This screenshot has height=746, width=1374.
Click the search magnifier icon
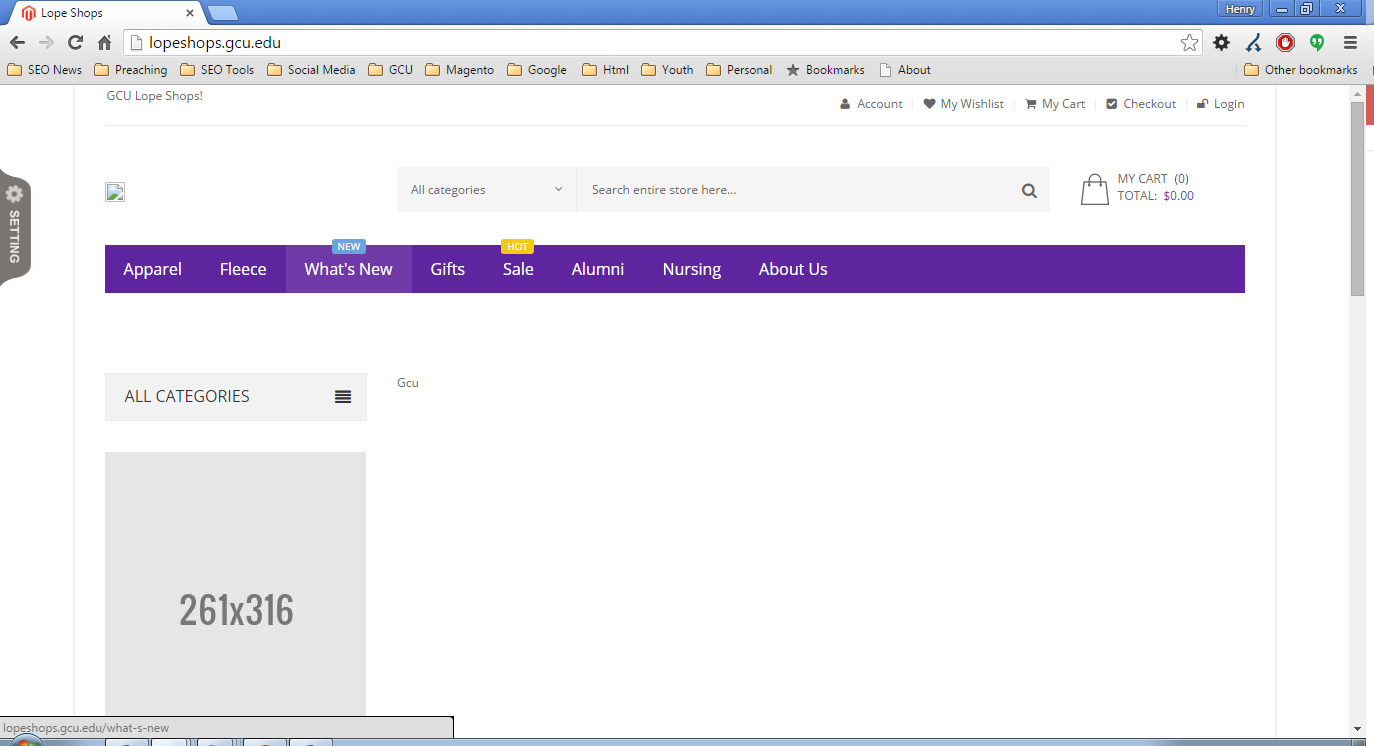point(1029,190)
